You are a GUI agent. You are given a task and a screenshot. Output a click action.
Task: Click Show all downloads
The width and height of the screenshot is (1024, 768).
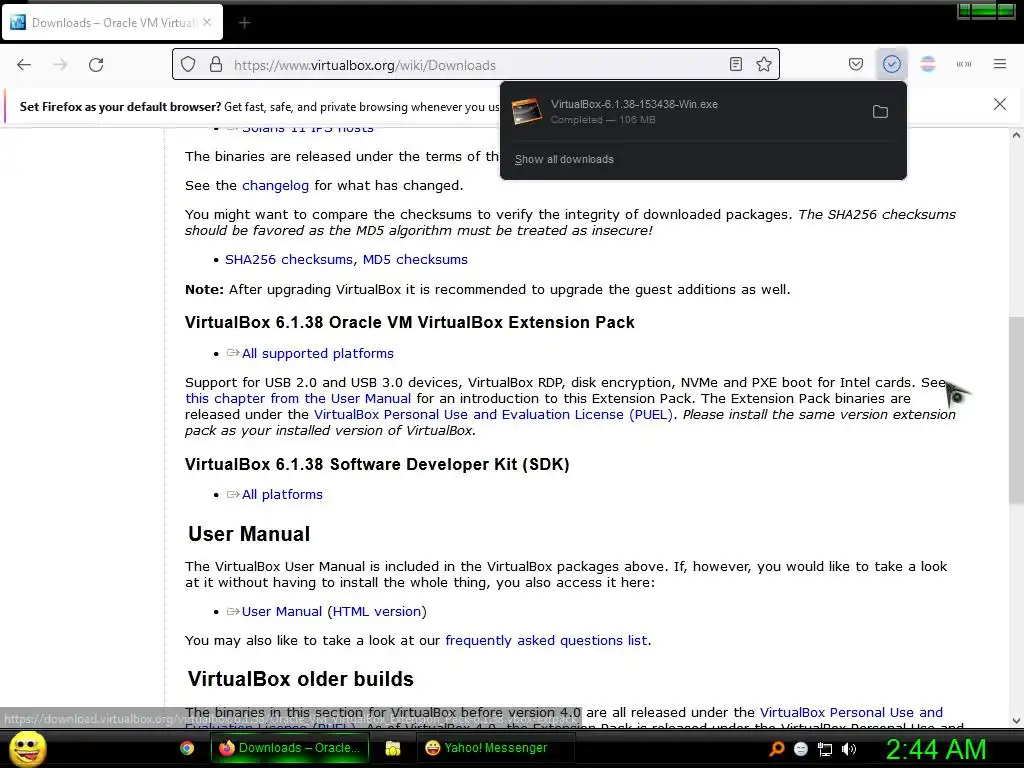coord(564,159)
